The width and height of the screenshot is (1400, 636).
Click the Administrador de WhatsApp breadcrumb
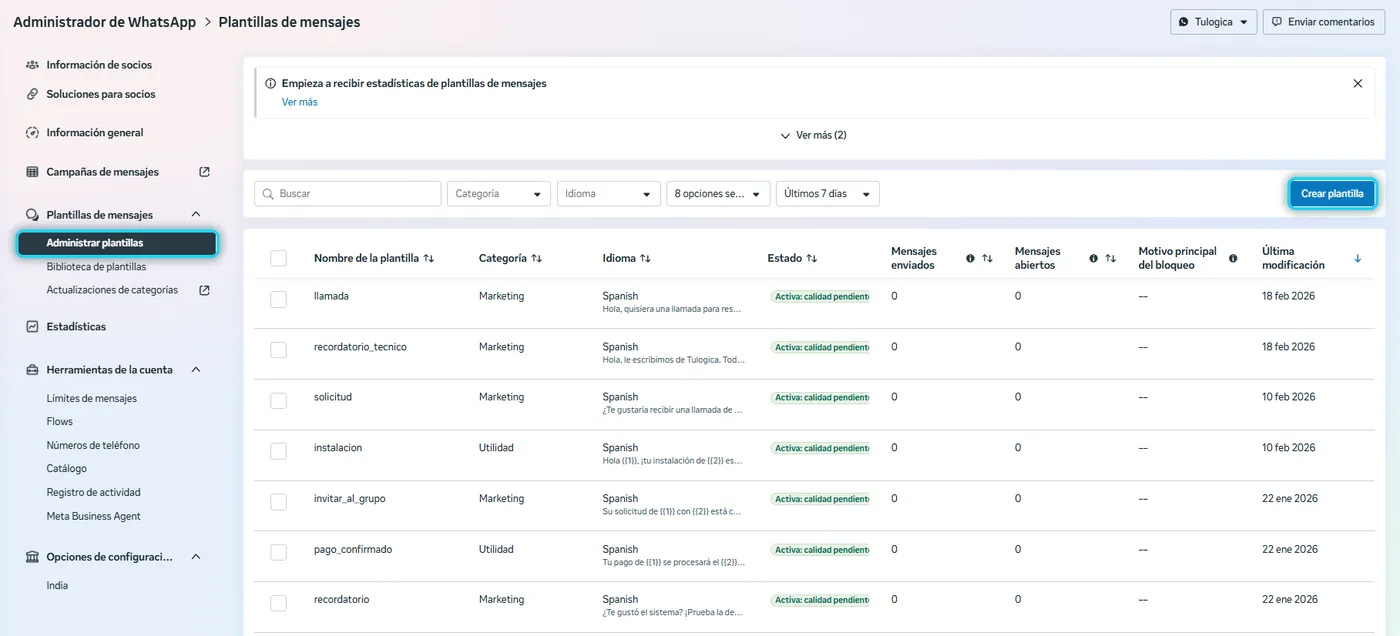tap(104, 22)
